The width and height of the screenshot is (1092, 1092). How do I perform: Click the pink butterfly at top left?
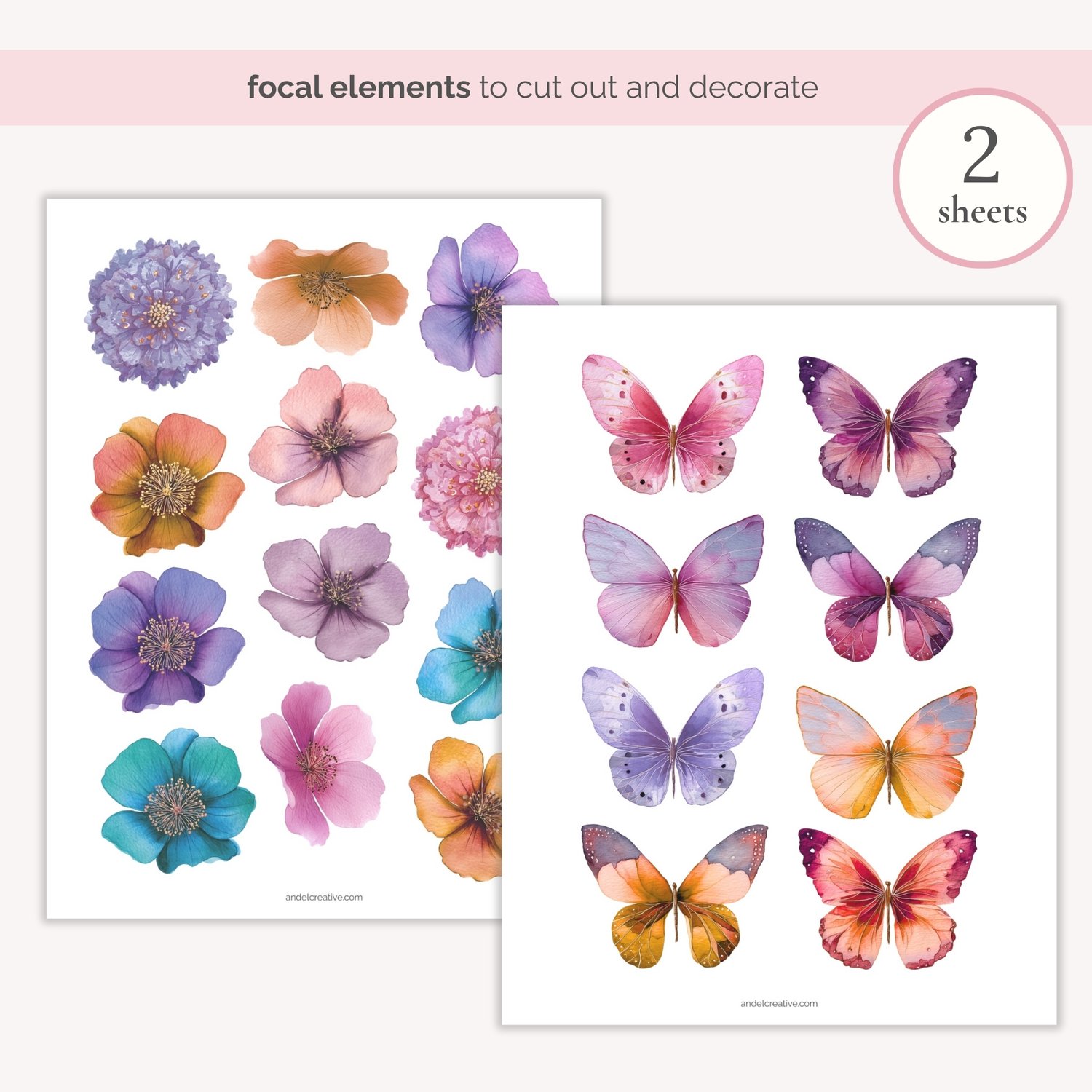click(x=673, y=424)
